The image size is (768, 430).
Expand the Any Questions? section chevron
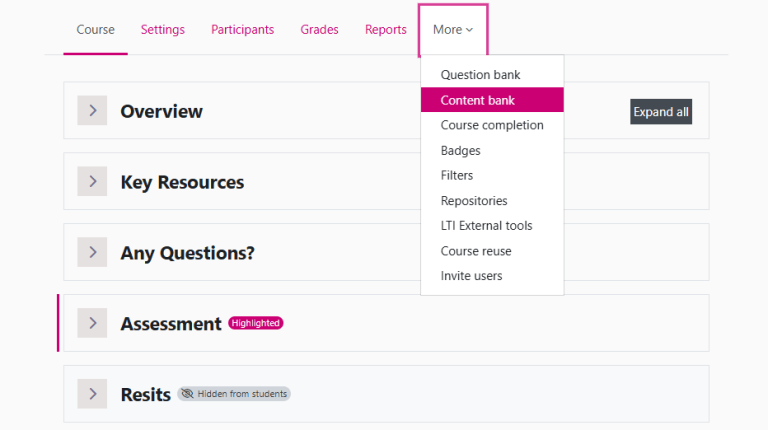[x=92, y=252]
